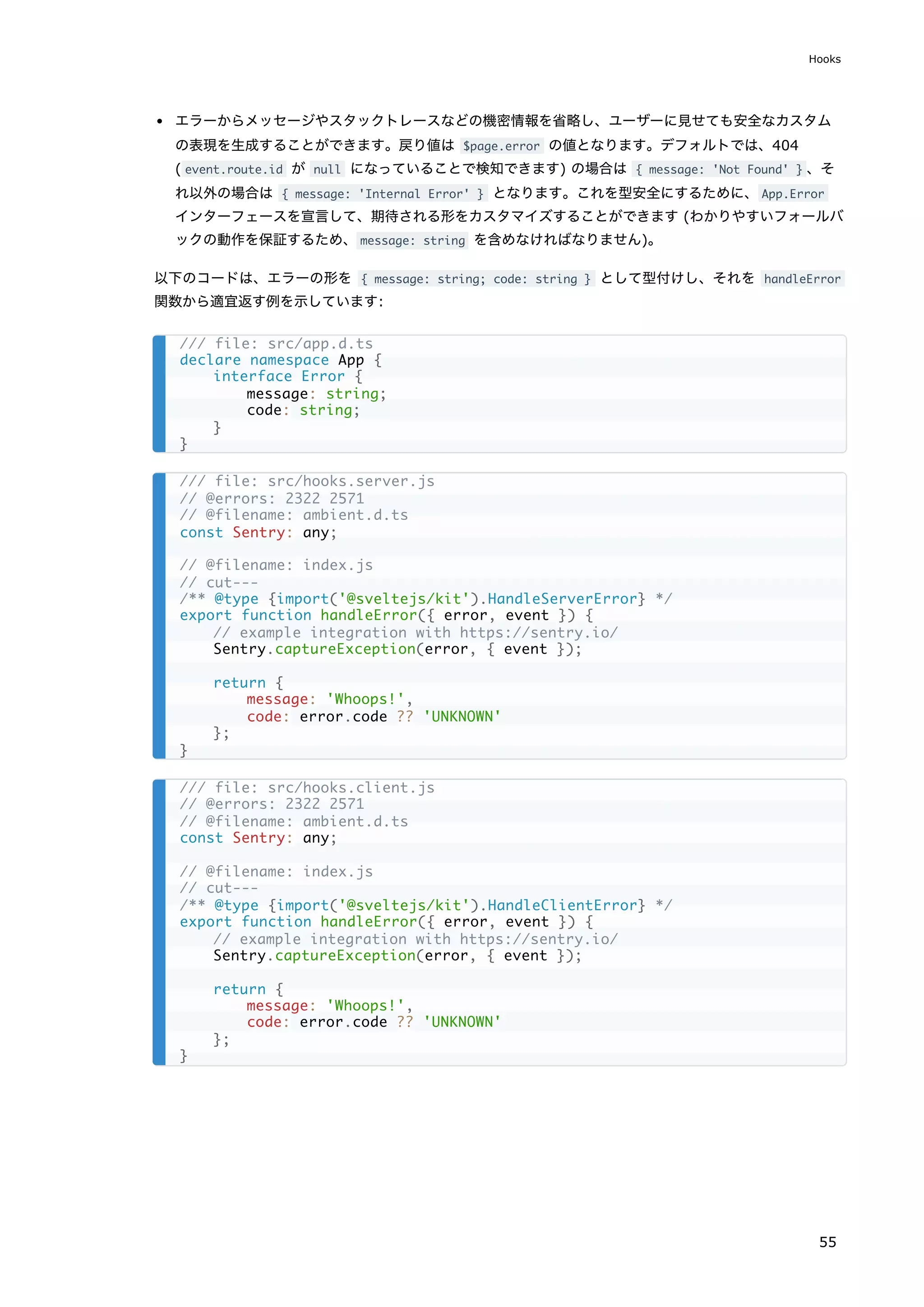
Task: Click inline code '$page.error'
Action: tap(501, 146)
